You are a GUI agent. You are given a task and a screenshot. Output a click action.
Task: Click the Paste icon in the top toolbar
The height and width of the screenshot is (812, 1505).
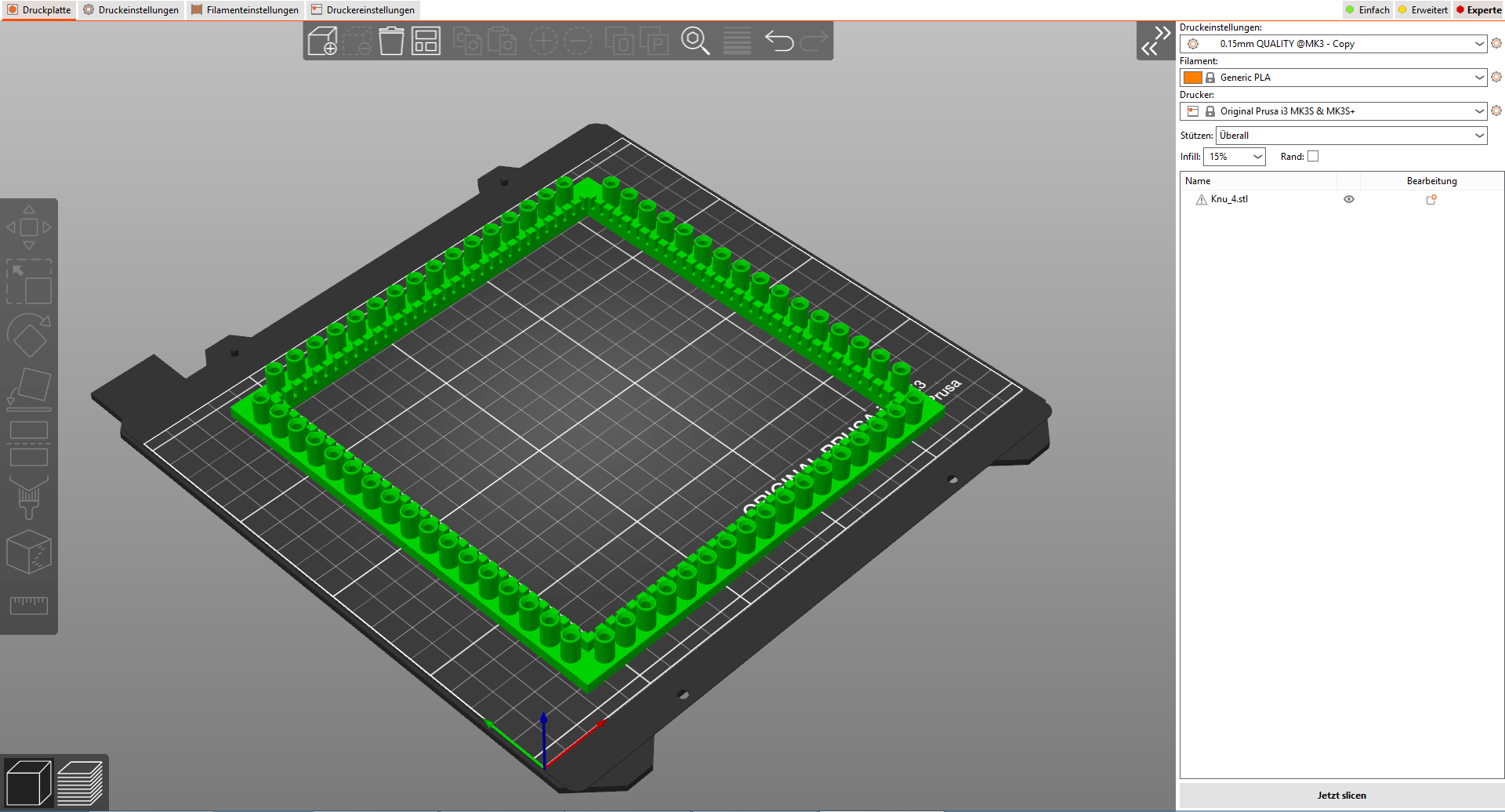click(x=502, y=41)
